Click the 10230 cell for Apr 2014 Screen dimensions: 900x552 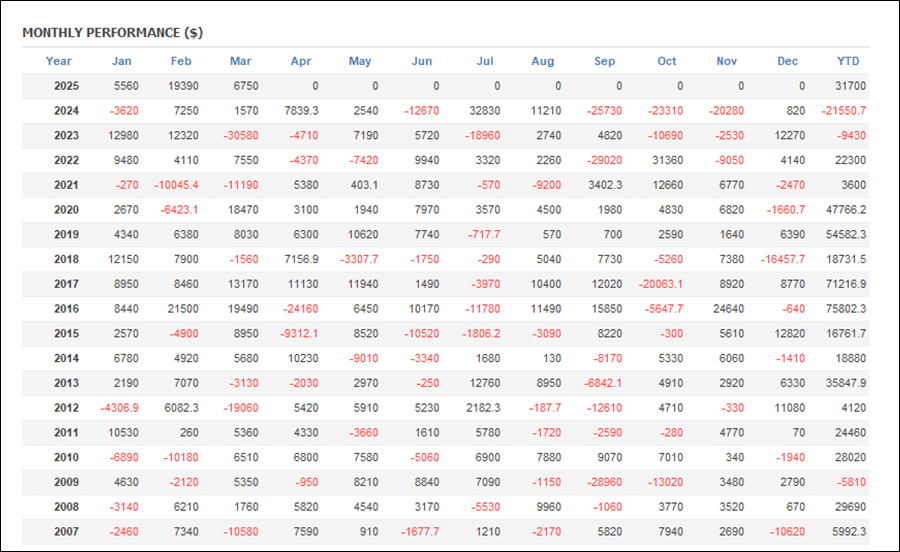pyautogui.click(x=303, y=358)
